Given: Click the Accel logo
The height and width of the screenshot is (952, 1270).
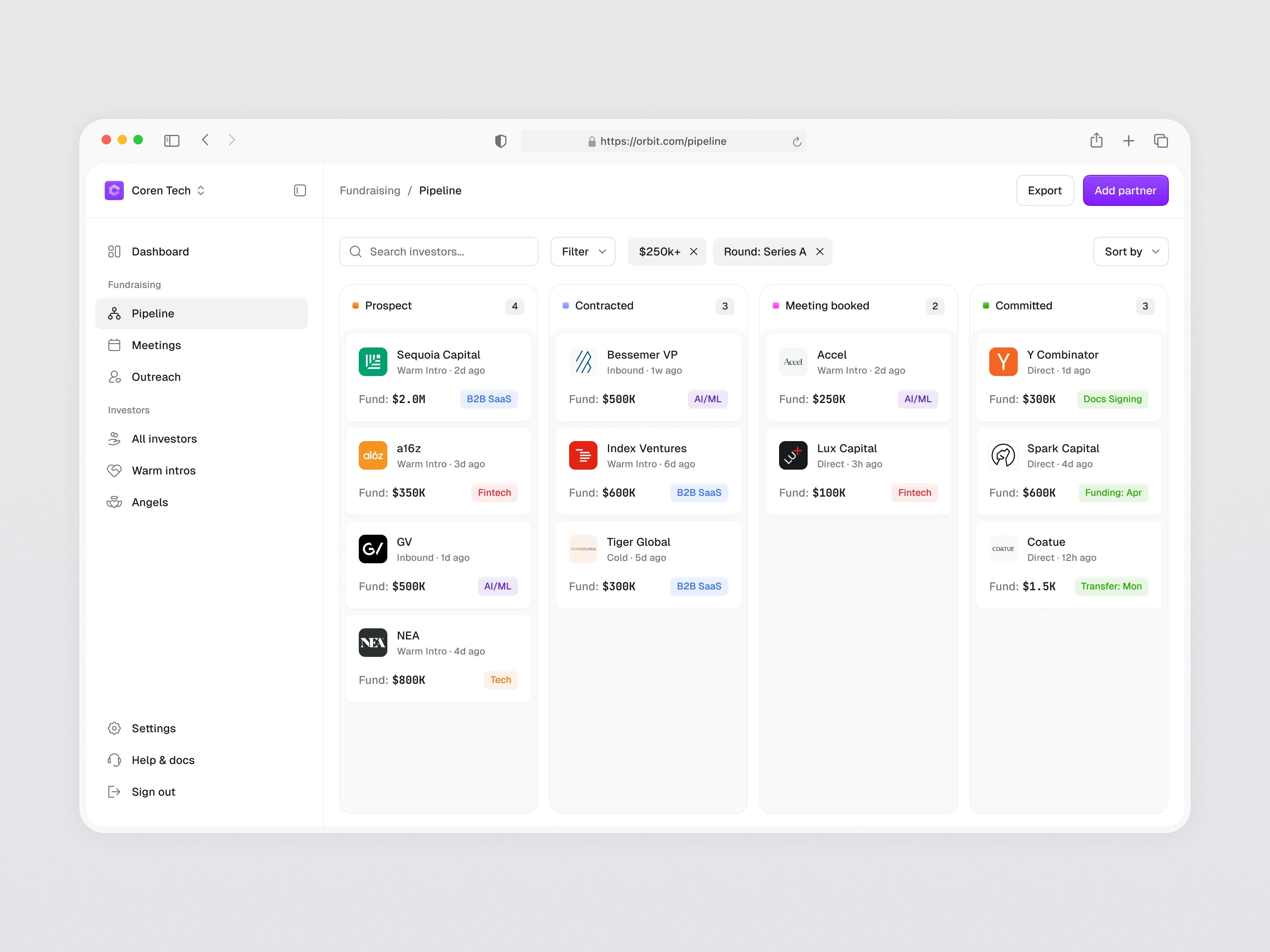Looking at the screenshot, I should (793, 362).
